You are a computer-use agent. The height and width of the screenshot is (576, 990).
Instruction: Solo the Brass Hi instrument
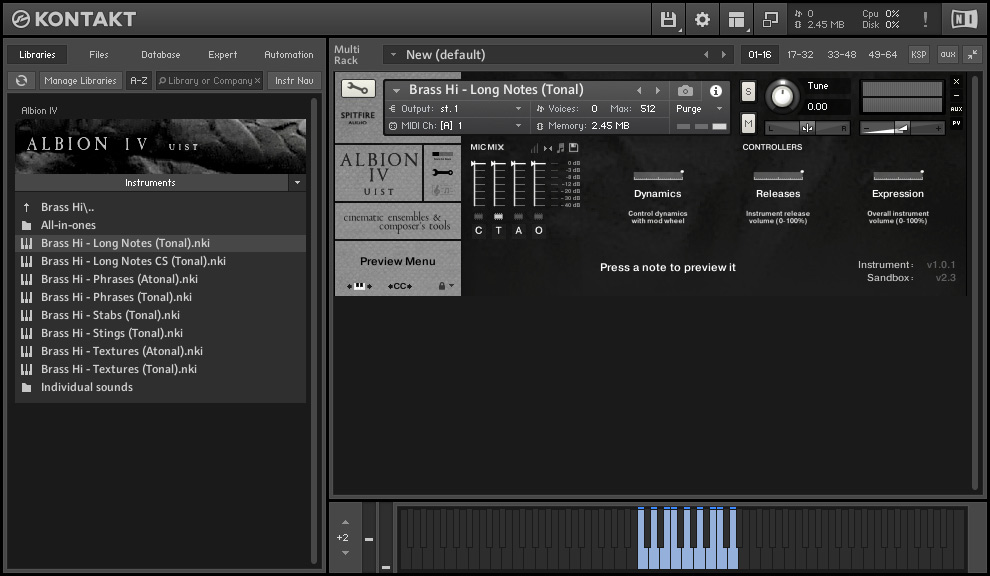(748, 91)
